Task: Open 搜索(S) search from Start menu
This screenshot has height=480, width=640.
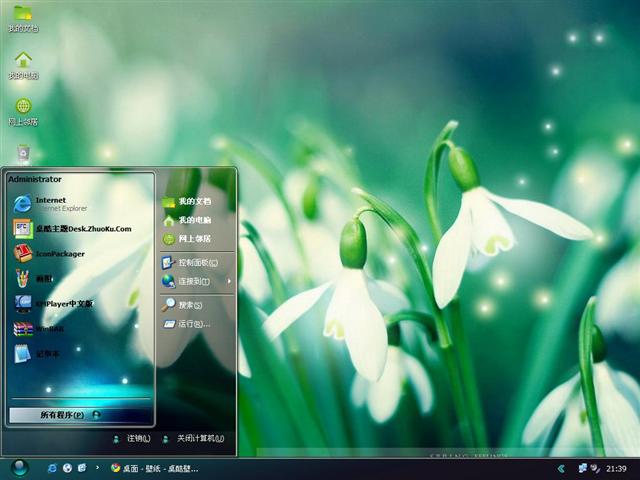Action: [182, 305]
